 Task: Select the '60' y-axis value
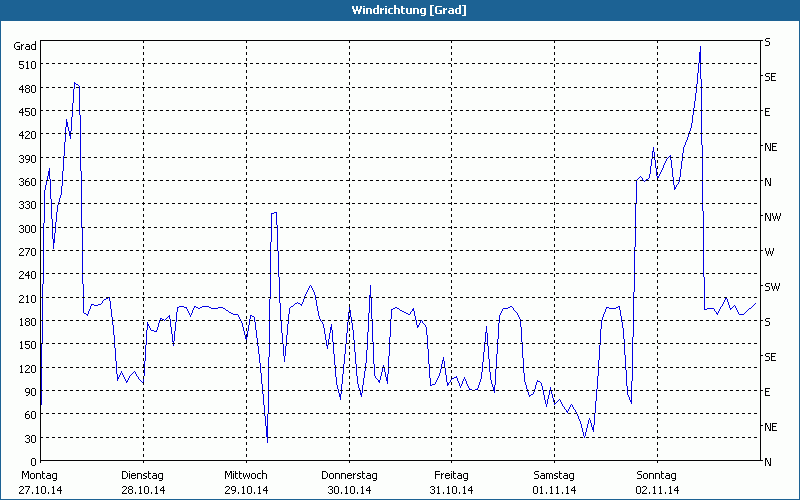coord(31,415)
